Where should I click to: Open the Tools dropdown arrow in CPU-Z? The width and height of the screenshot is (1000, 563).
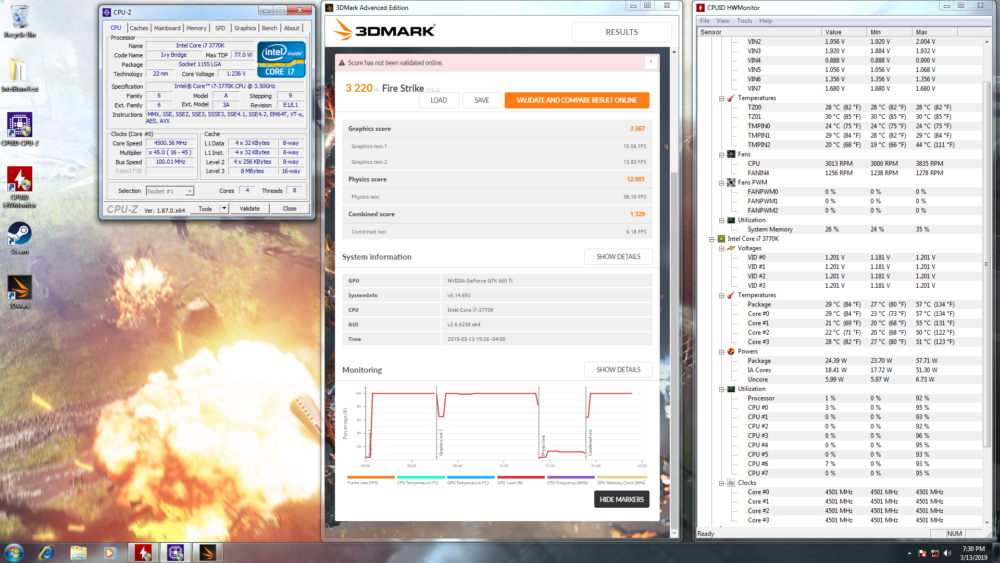coord(224,208)
